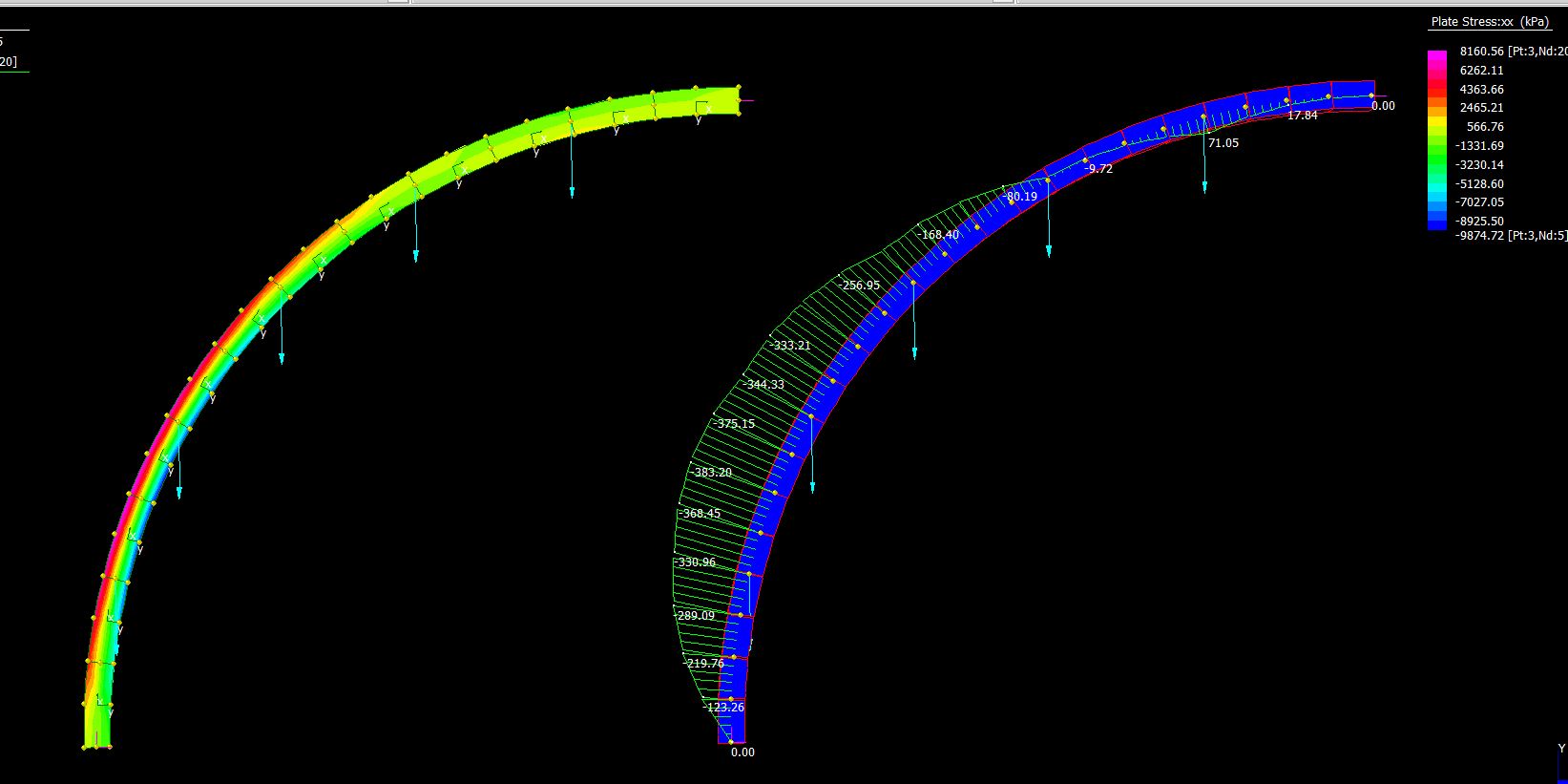
Task: Click the 0.00 label at right arch crown
Action: 1383,106
